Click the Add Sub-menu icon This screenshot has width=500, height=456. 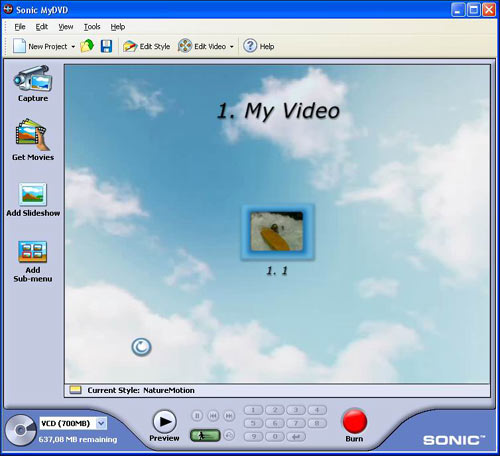click(x=33, y=252)
